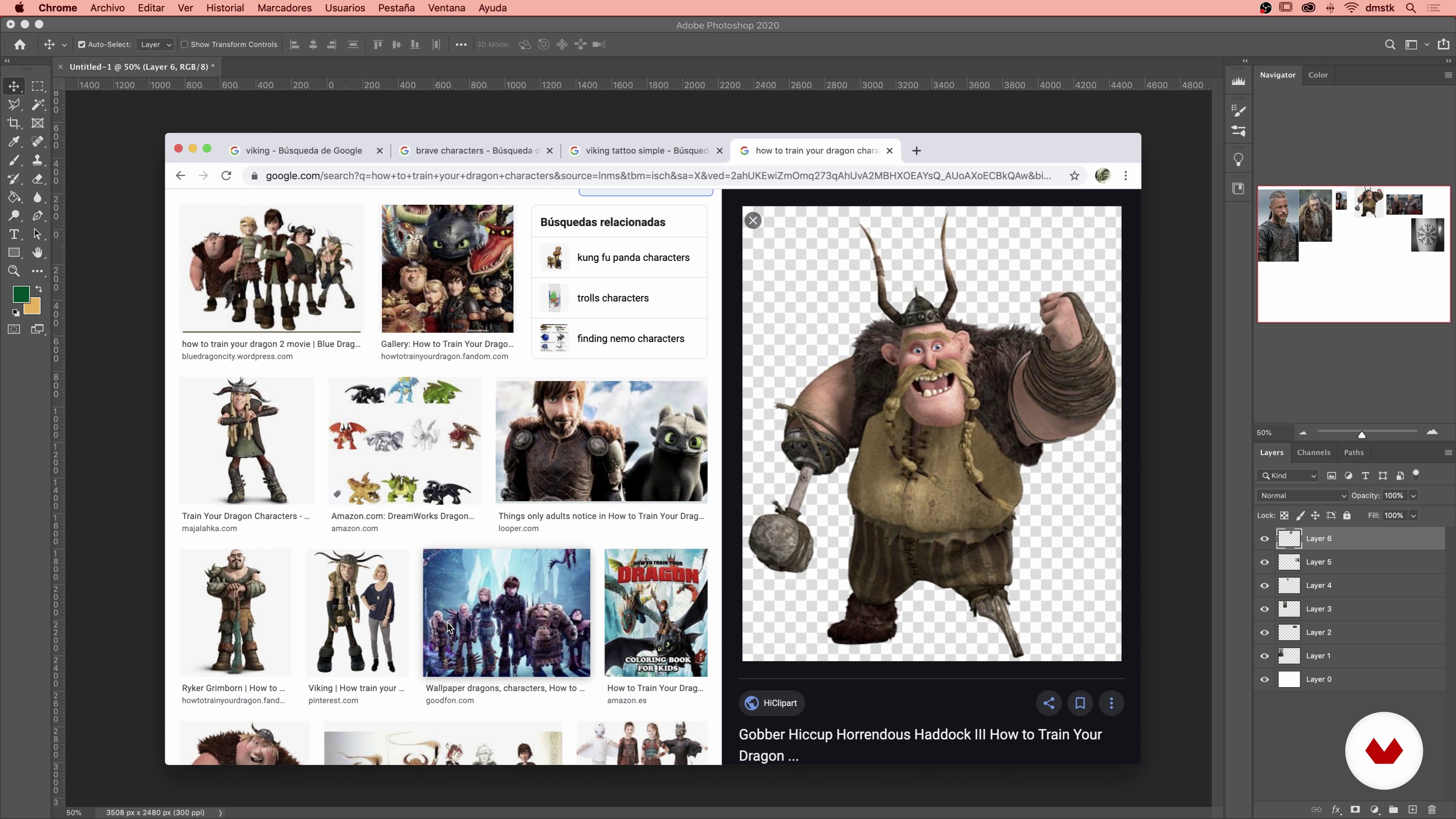Select the Magic Wand tool
Image resolution: width=1456 pixels, height=819 pixels.
38,105
